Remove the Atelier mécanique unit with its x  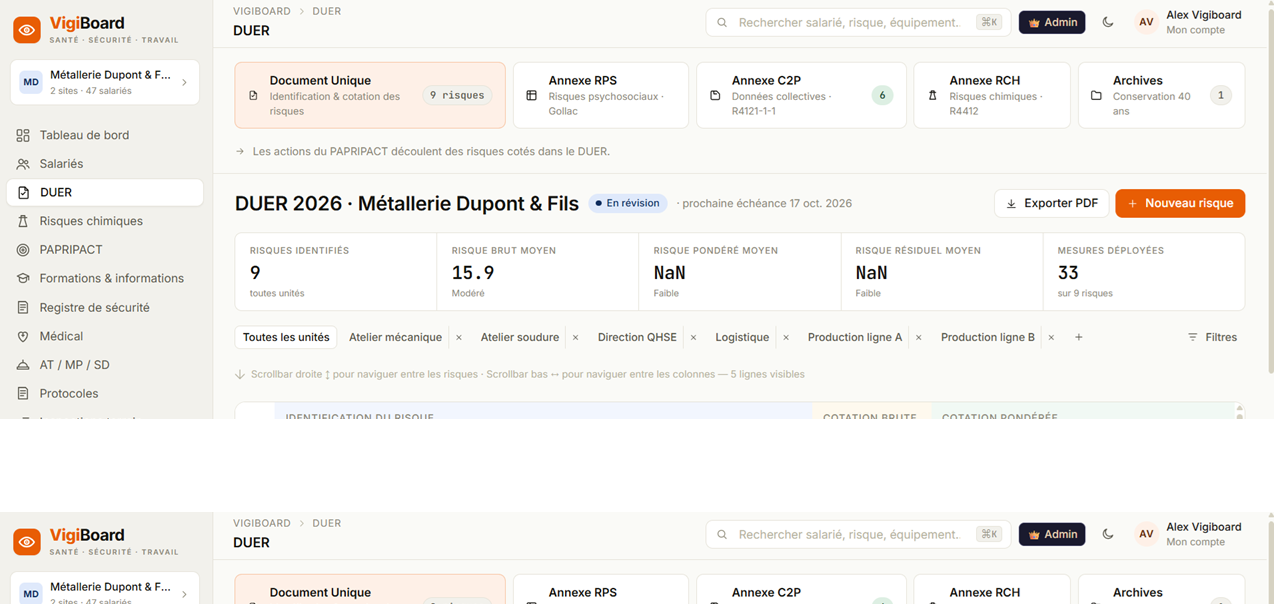pos(459,338)
